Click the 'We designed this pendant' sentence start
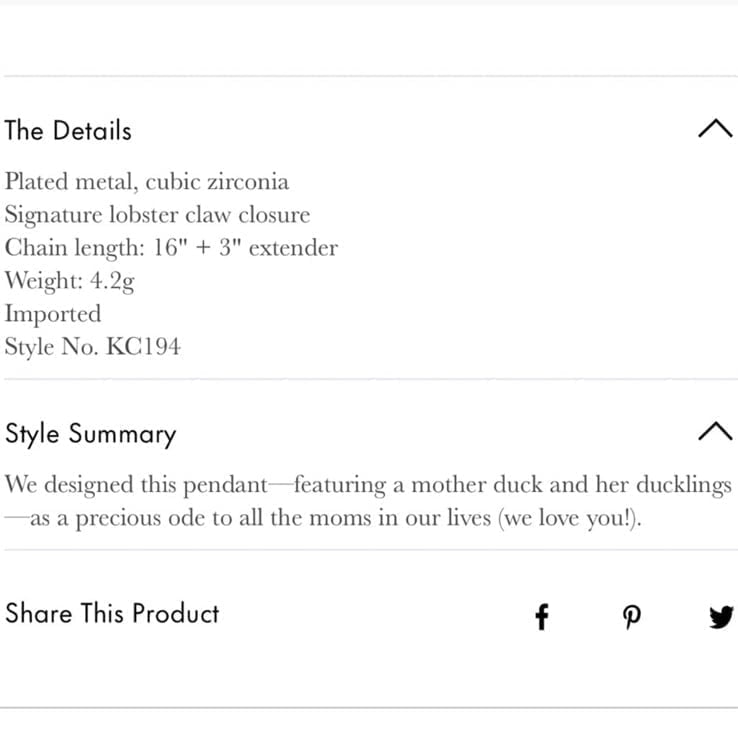 click(136, 485)
